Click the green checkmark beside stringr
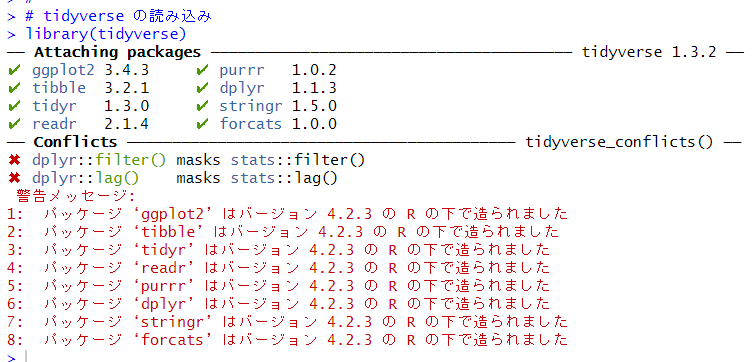 click(203, 106)
